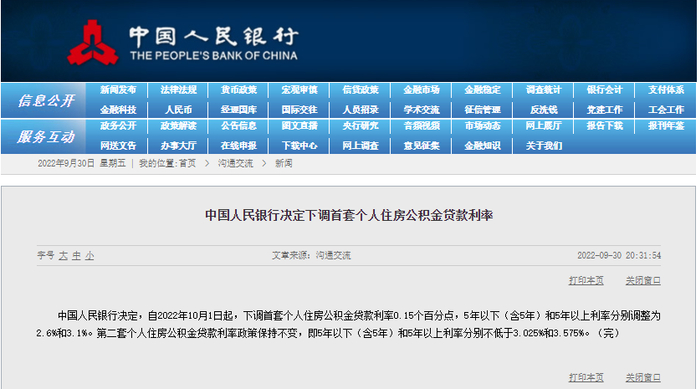700x389 pixels.
Task: Set font size to 中
Action: 76,255
